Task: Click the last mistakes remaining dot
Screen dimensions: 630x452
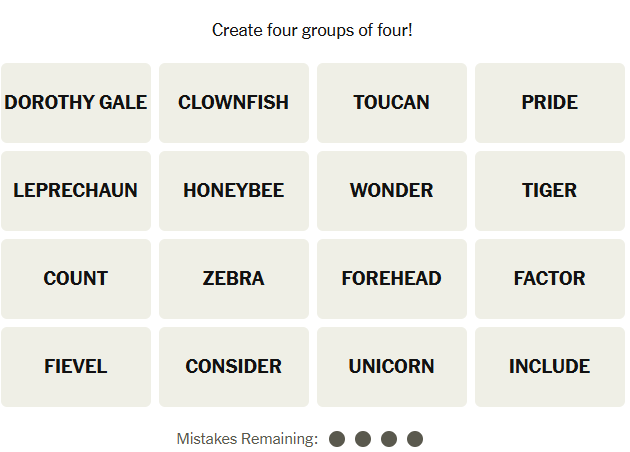Action: (x=415, y=439)
